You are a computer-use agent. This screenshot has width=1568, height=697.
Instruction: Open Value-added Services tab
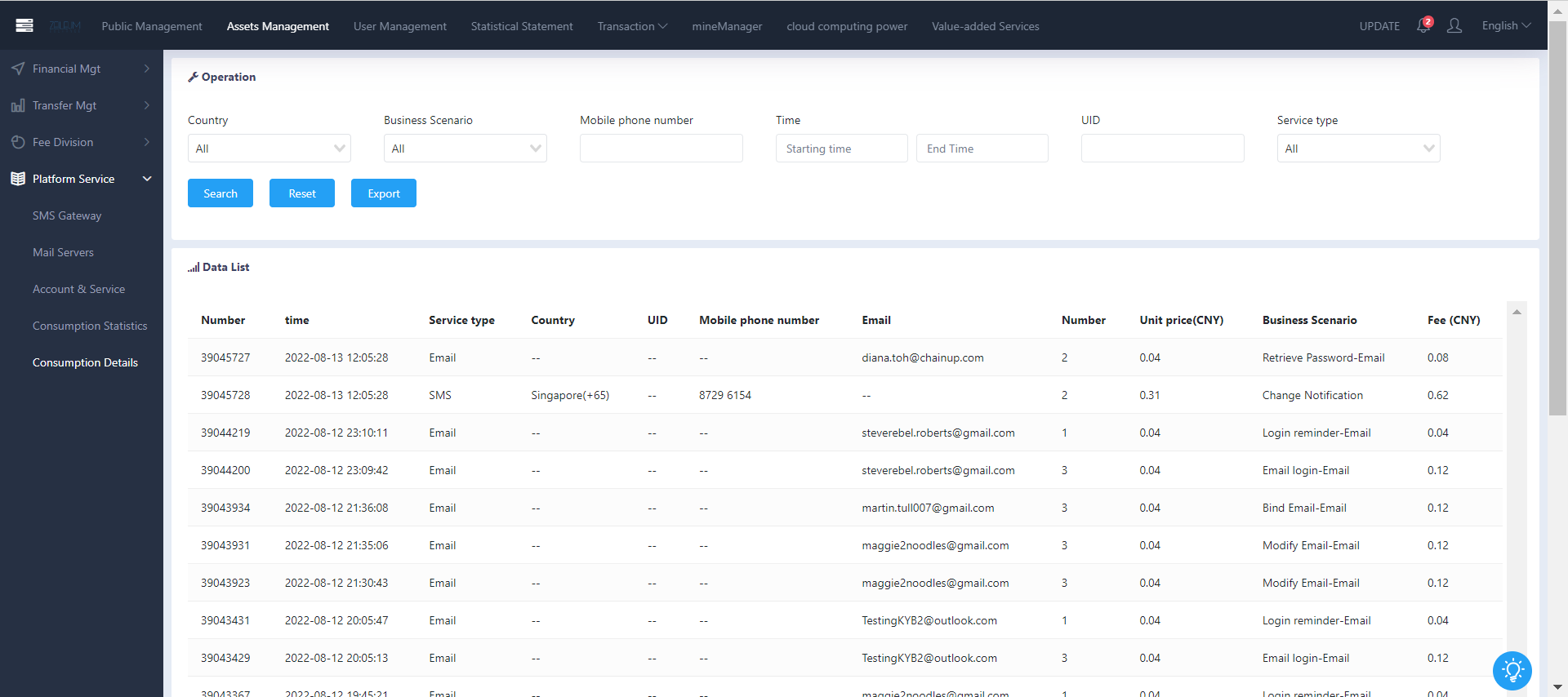986,26
